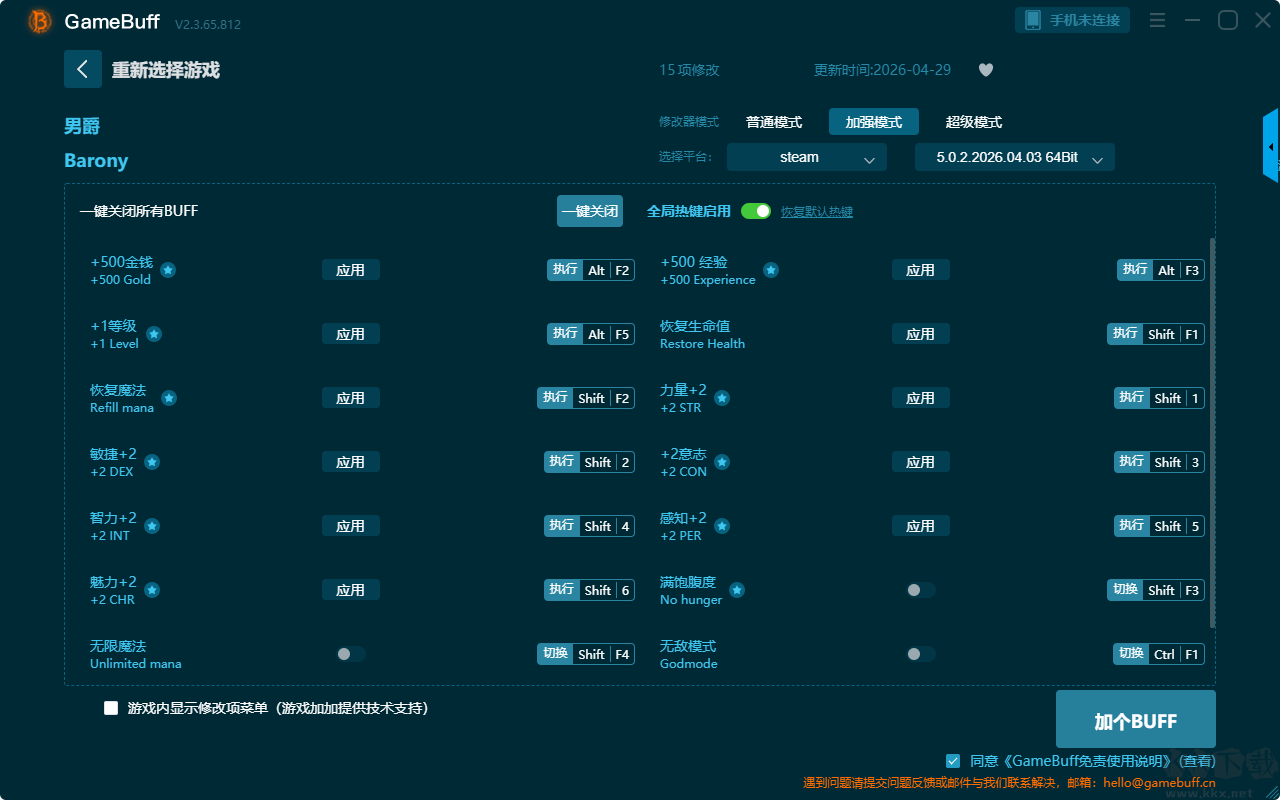Apply the +2 CHR cheat
This screenshot has height=800, width=1280.
pos(351,590)
